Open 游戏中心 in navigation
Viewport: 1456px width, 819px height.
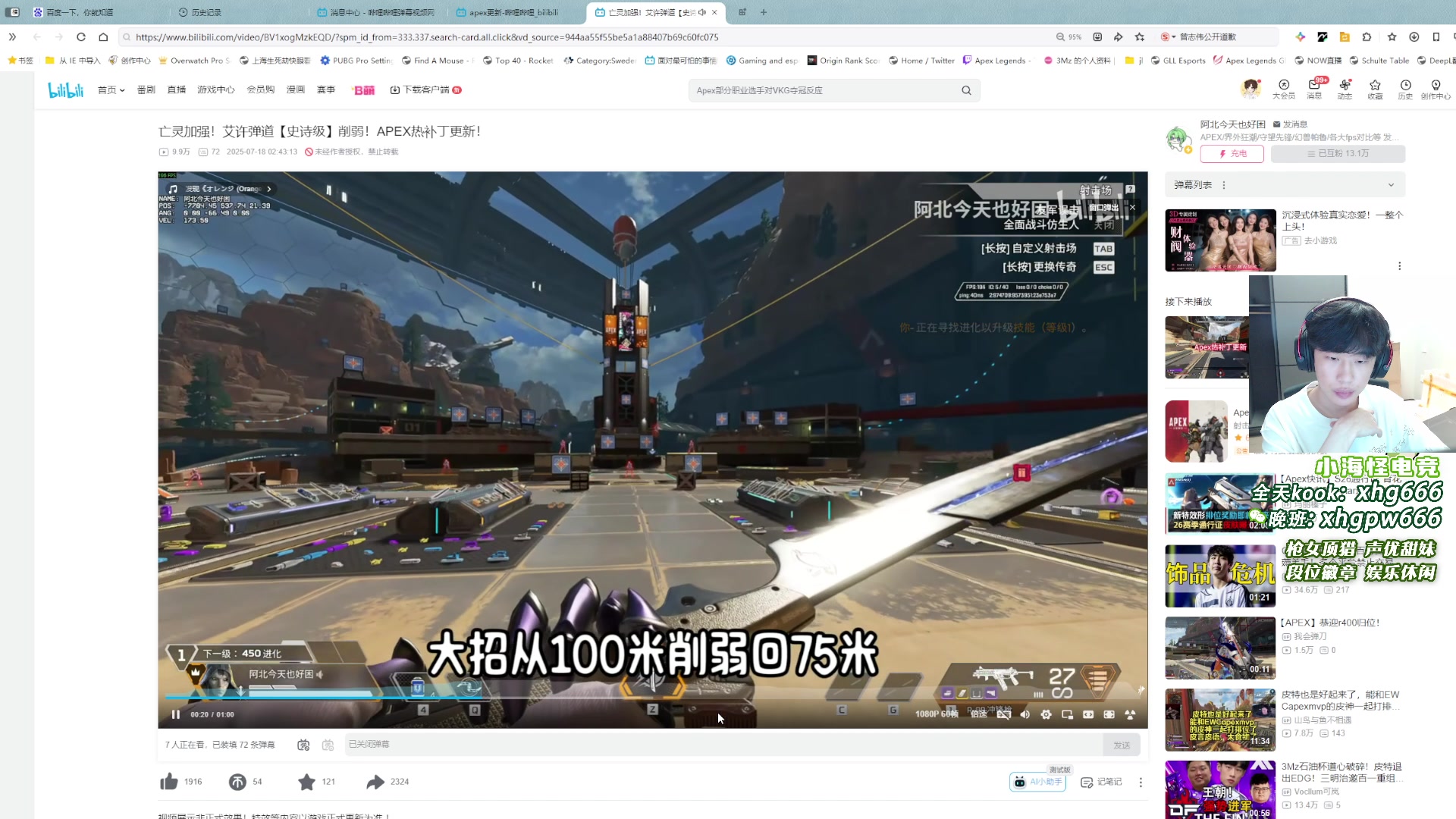point(215,90)
